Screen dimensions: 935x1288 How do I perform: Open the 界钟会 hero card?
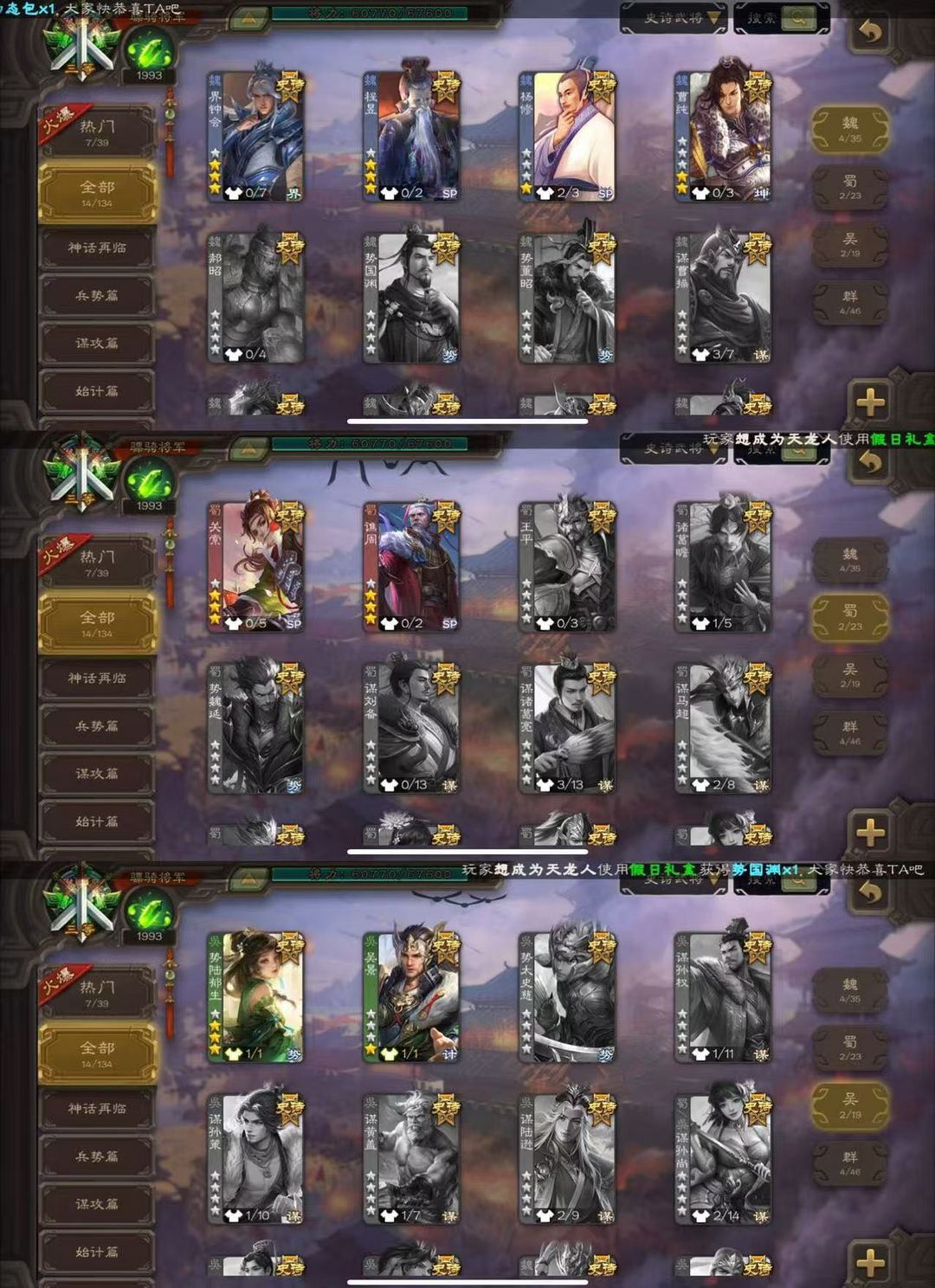click(255, 136)
